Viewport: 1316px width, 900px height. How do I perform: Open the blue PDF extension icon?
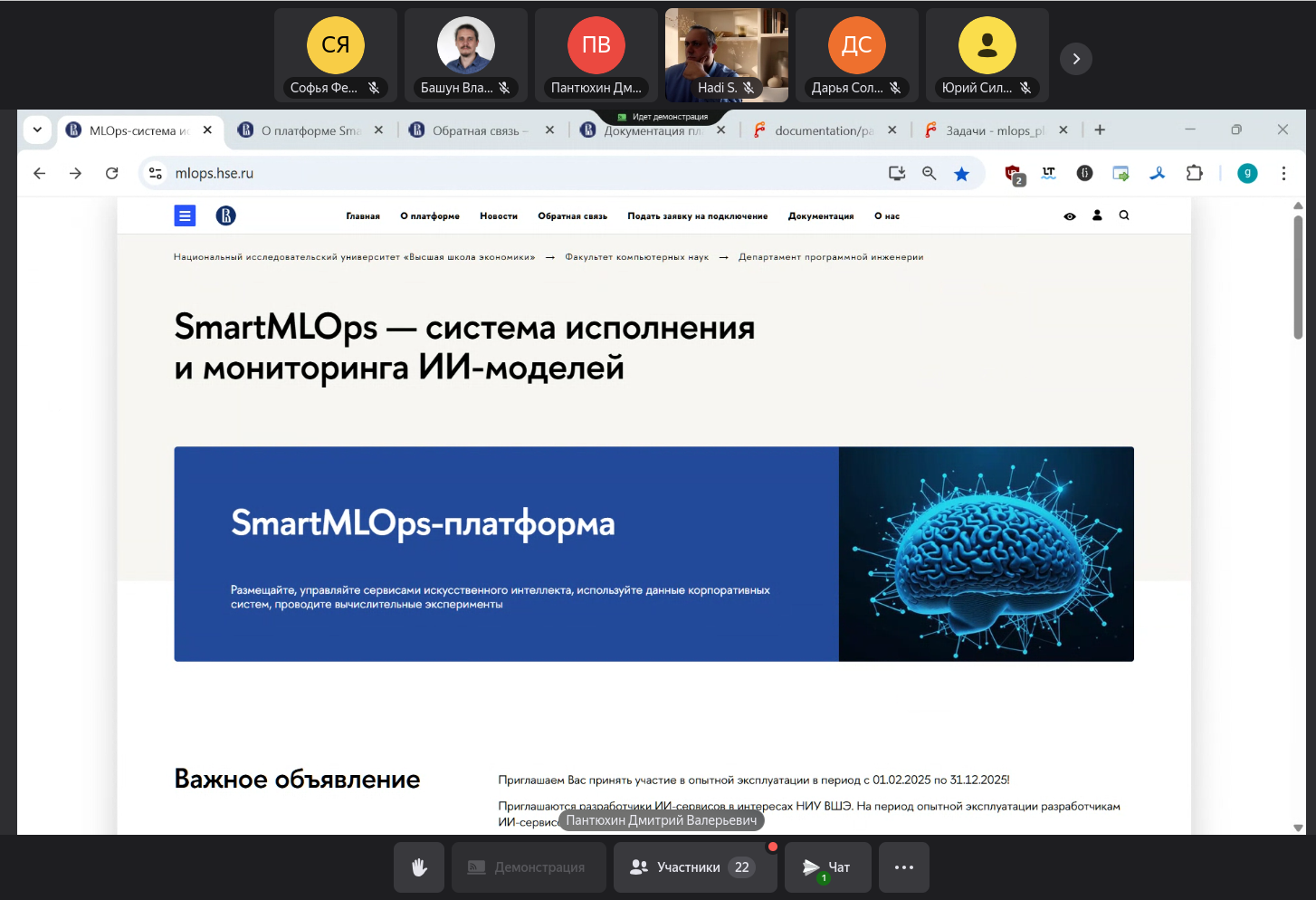coord(1157,173)
